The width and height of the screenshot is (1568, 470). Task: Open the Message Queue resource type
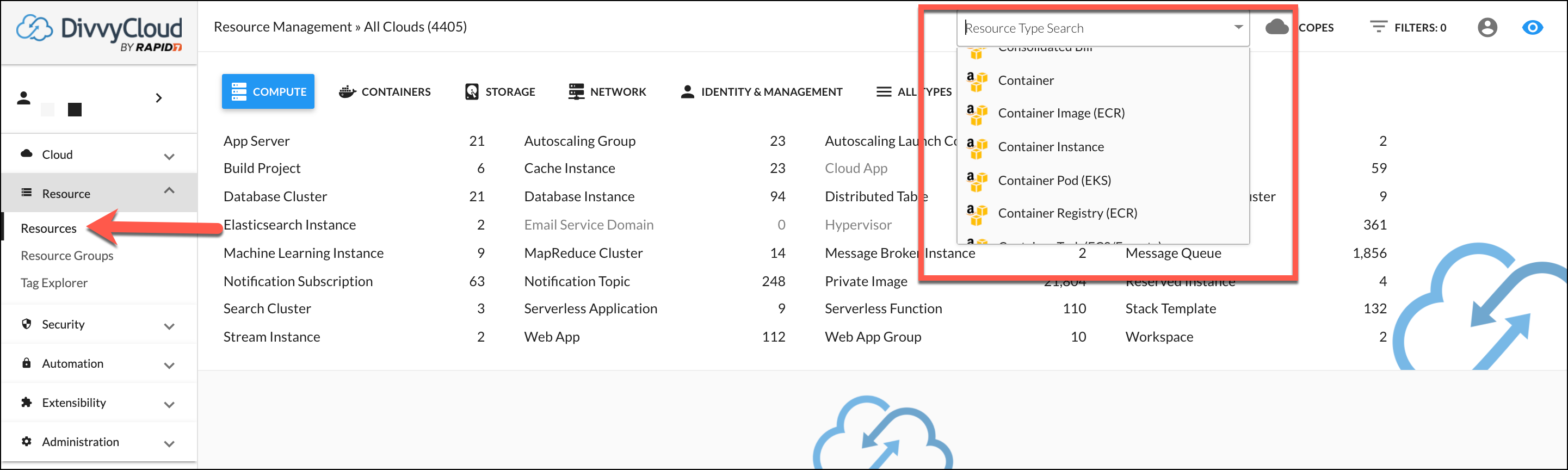(x=1173, y=252)
